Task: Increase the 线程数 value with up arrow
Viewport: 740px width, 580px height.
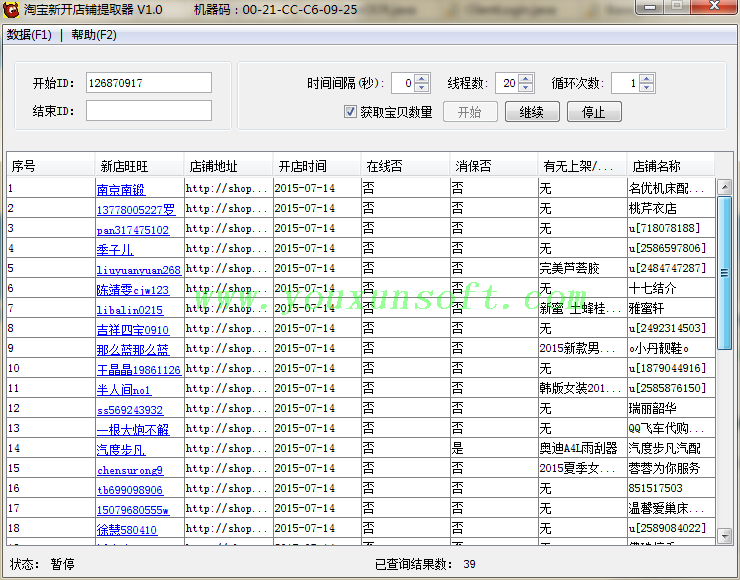Action: pyautogui.click(x=526, y=78)
